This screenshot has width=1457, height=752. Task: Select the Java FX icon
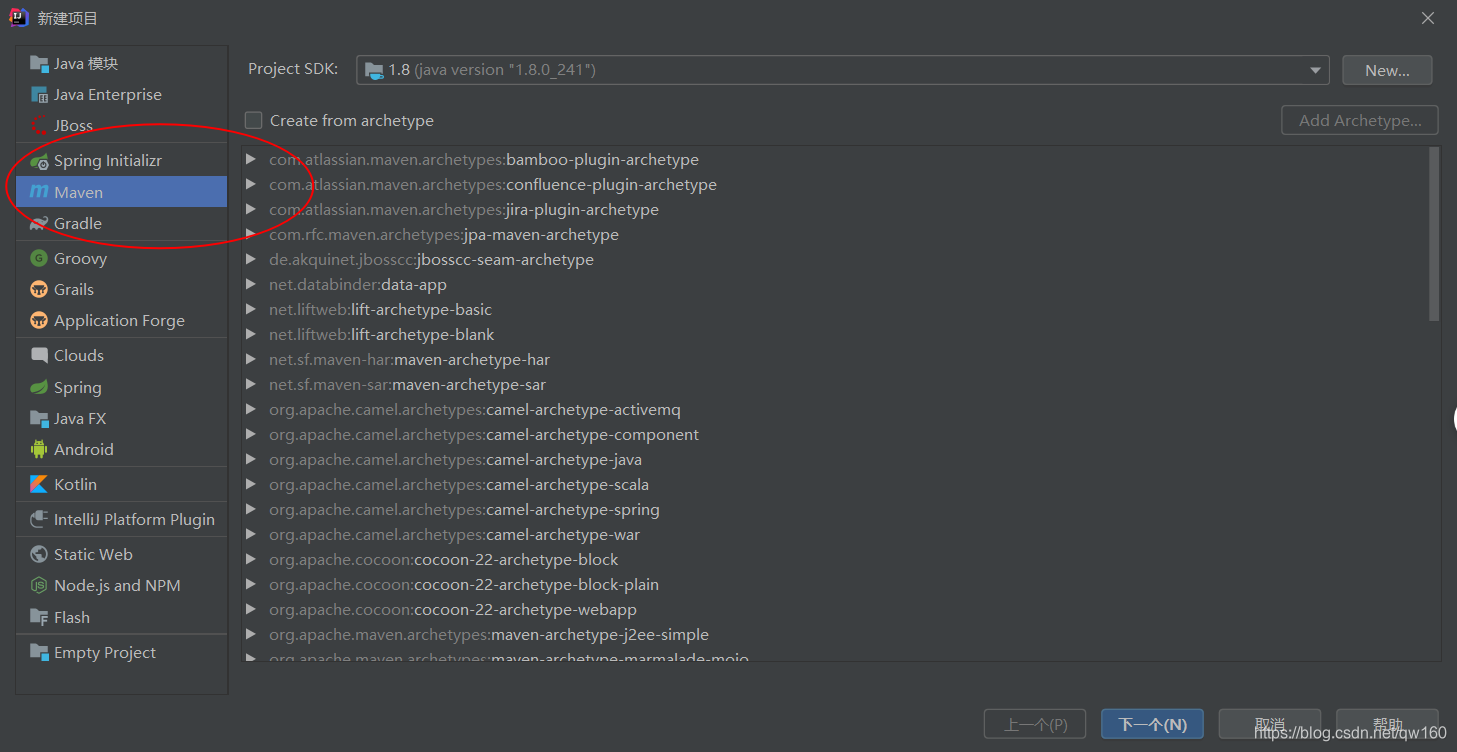tap(39, 419)
